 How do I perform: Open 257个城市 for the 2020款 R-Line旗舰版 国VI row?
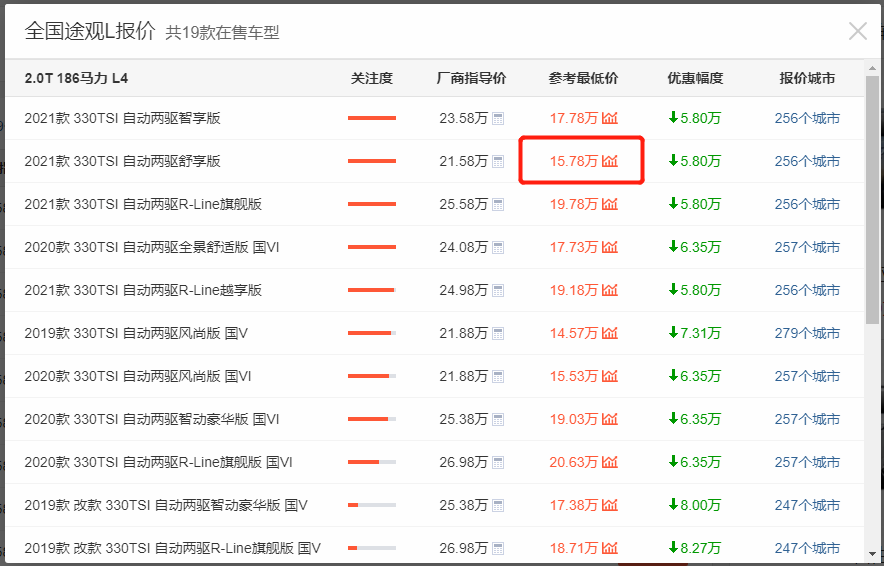coord(807,462)
